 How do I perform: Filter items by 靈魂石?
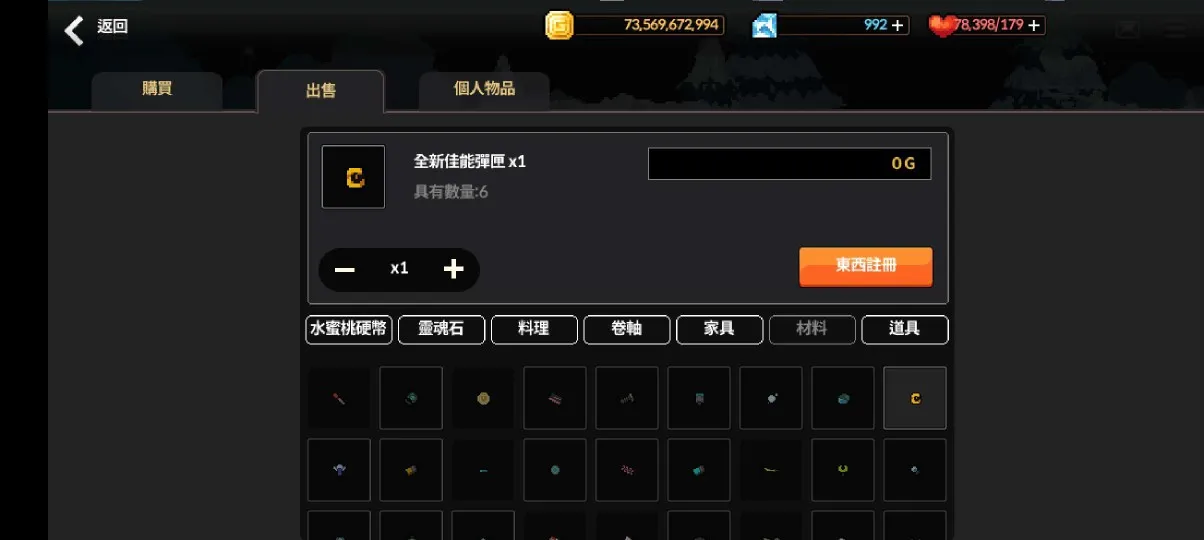click(x=441, y=329)
